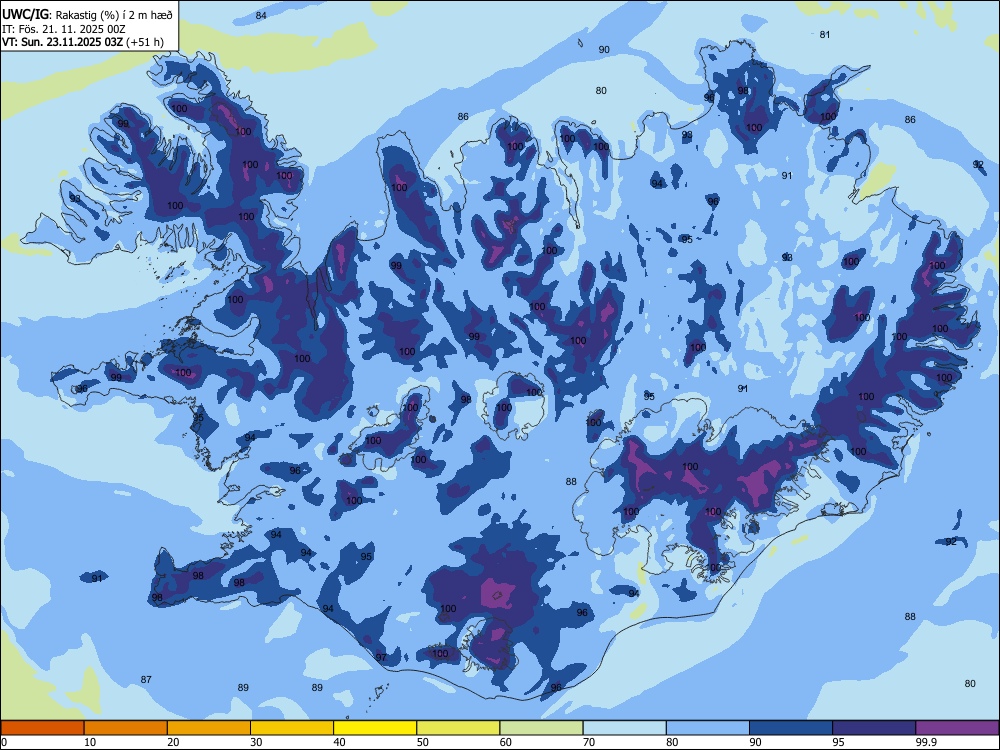Select the navy 95–99.9 legend swatch
The width and height of the screenshot is (1000, 750).
[874, 728]
